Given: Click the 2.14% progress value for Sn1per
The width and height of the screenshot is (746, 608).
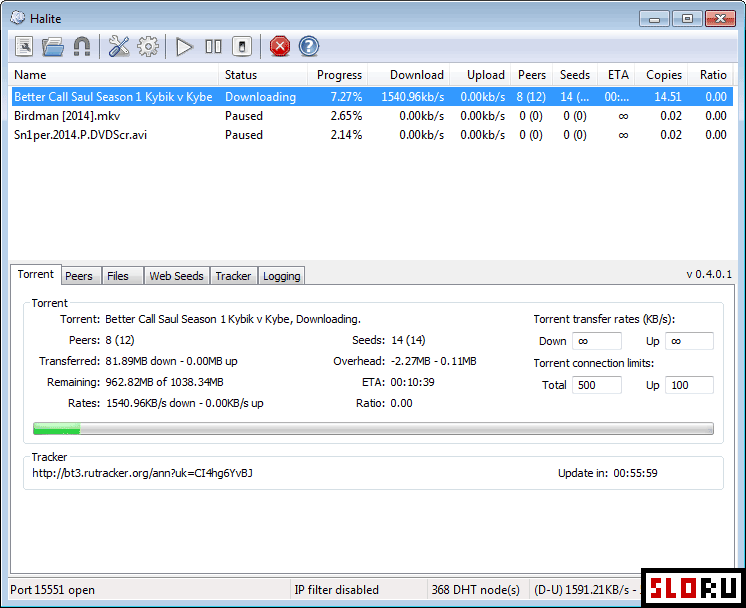Looking at the screenshot, I should tap(346, 135).
